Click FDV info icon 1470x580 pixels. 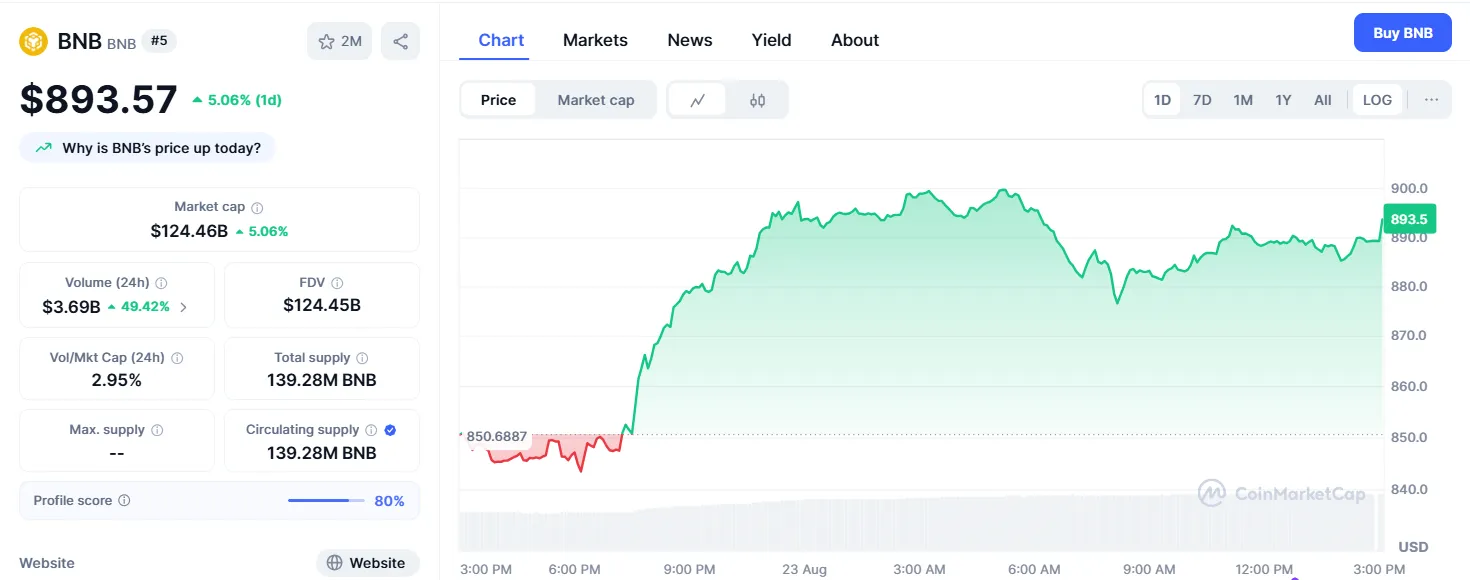(x=337, y=283)
